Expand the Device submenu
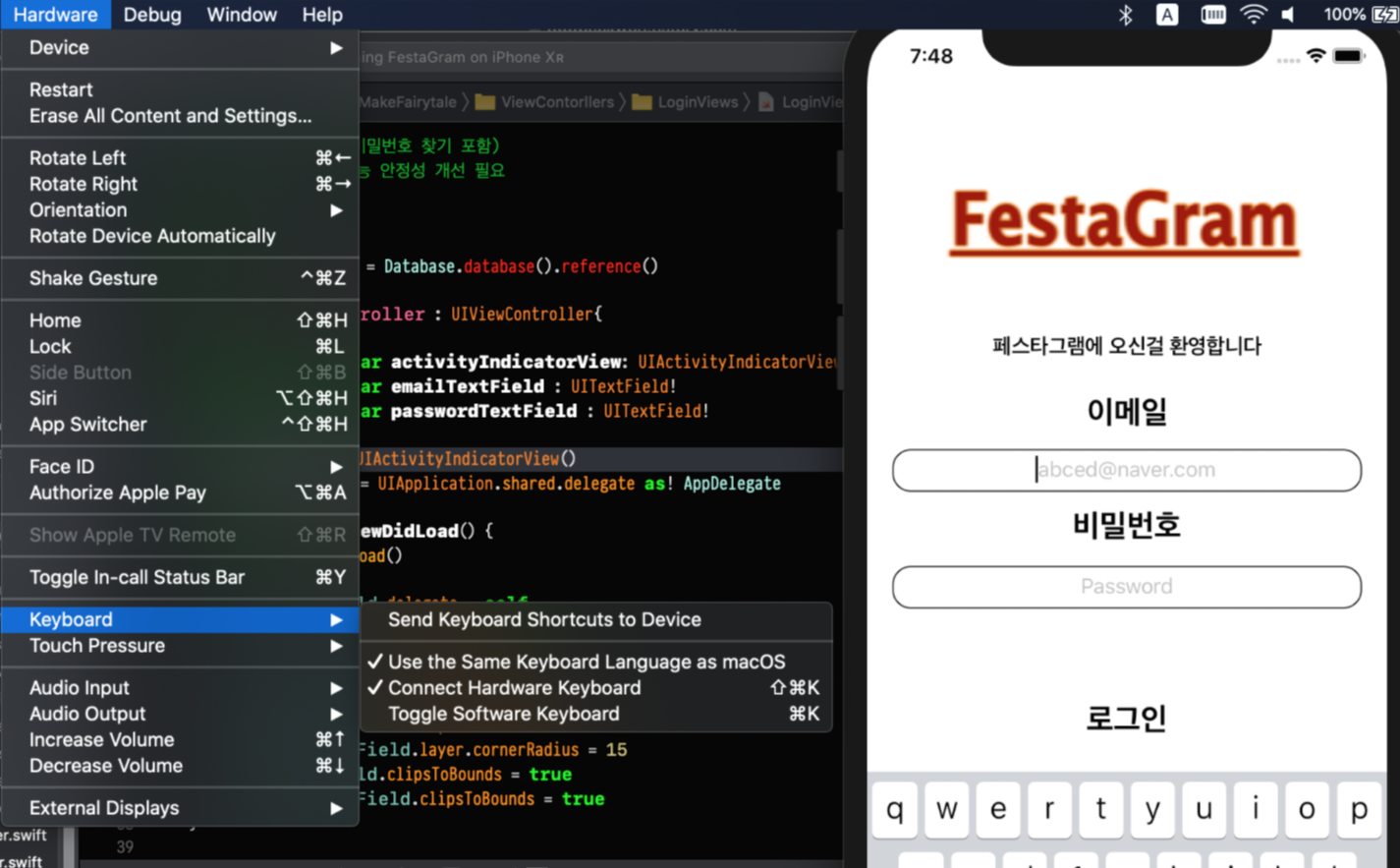The image size is (1400, 868). (180, 47)
